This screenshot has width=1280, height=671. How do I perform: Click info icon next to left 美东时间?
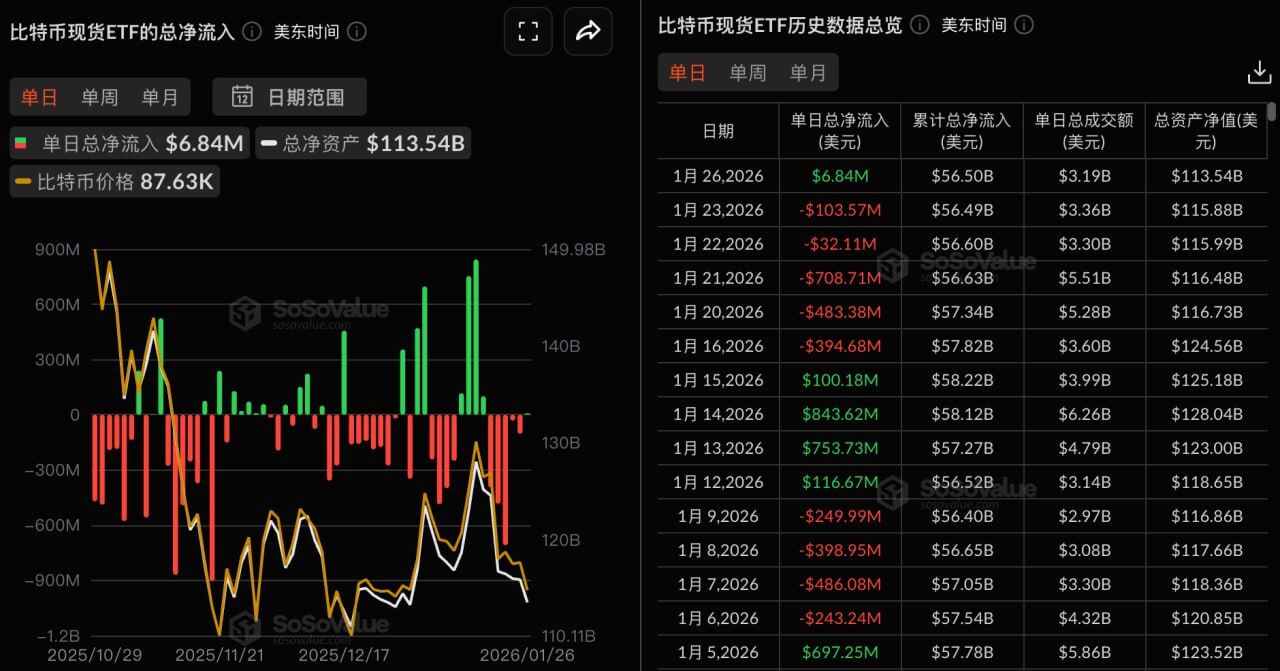click(356, 31)
